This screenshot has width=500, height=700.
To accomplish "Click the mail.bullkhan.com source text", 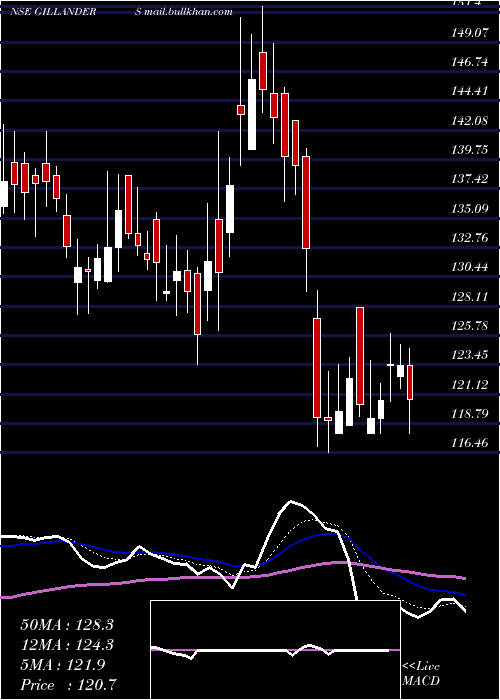I will pos(188,12).
